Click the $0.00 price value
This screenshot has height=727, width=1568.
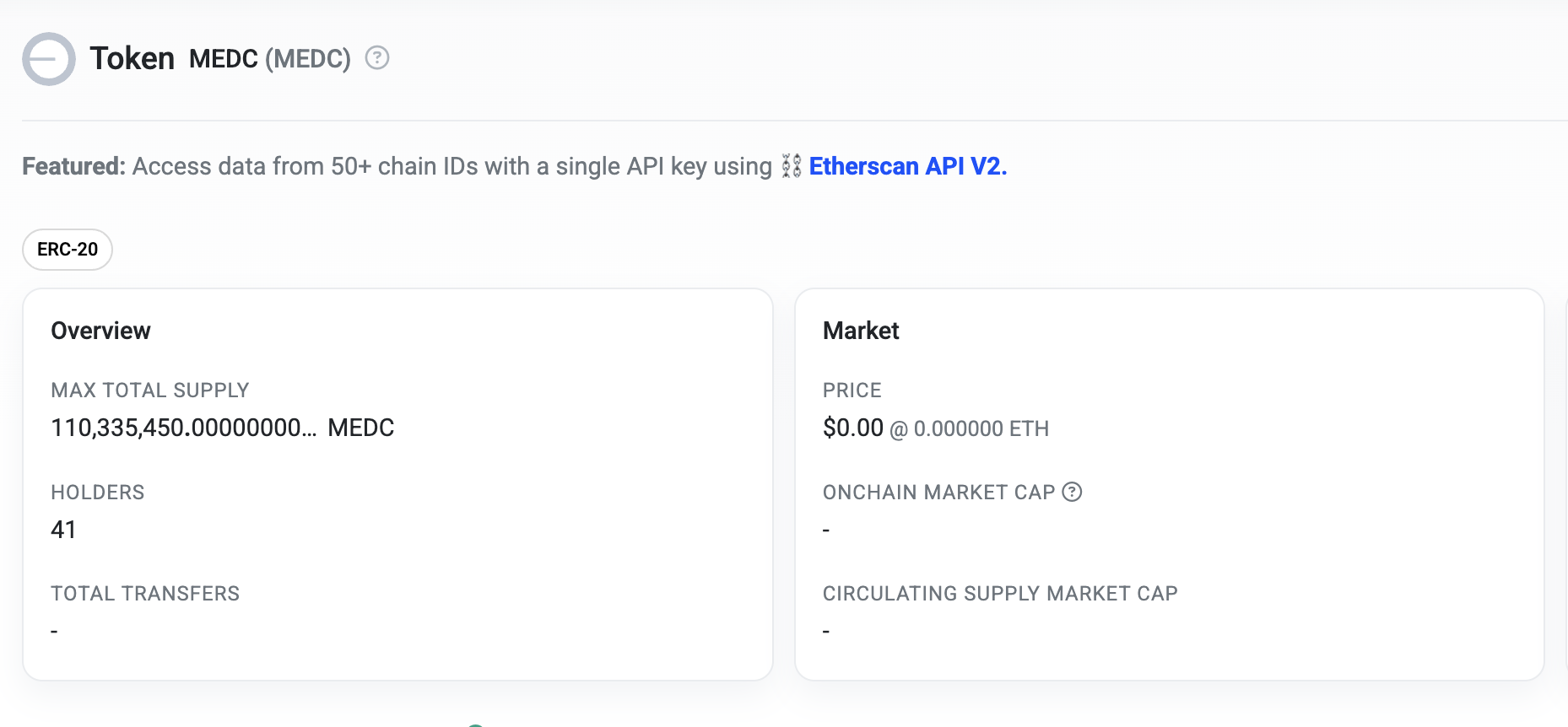(852, 428)
